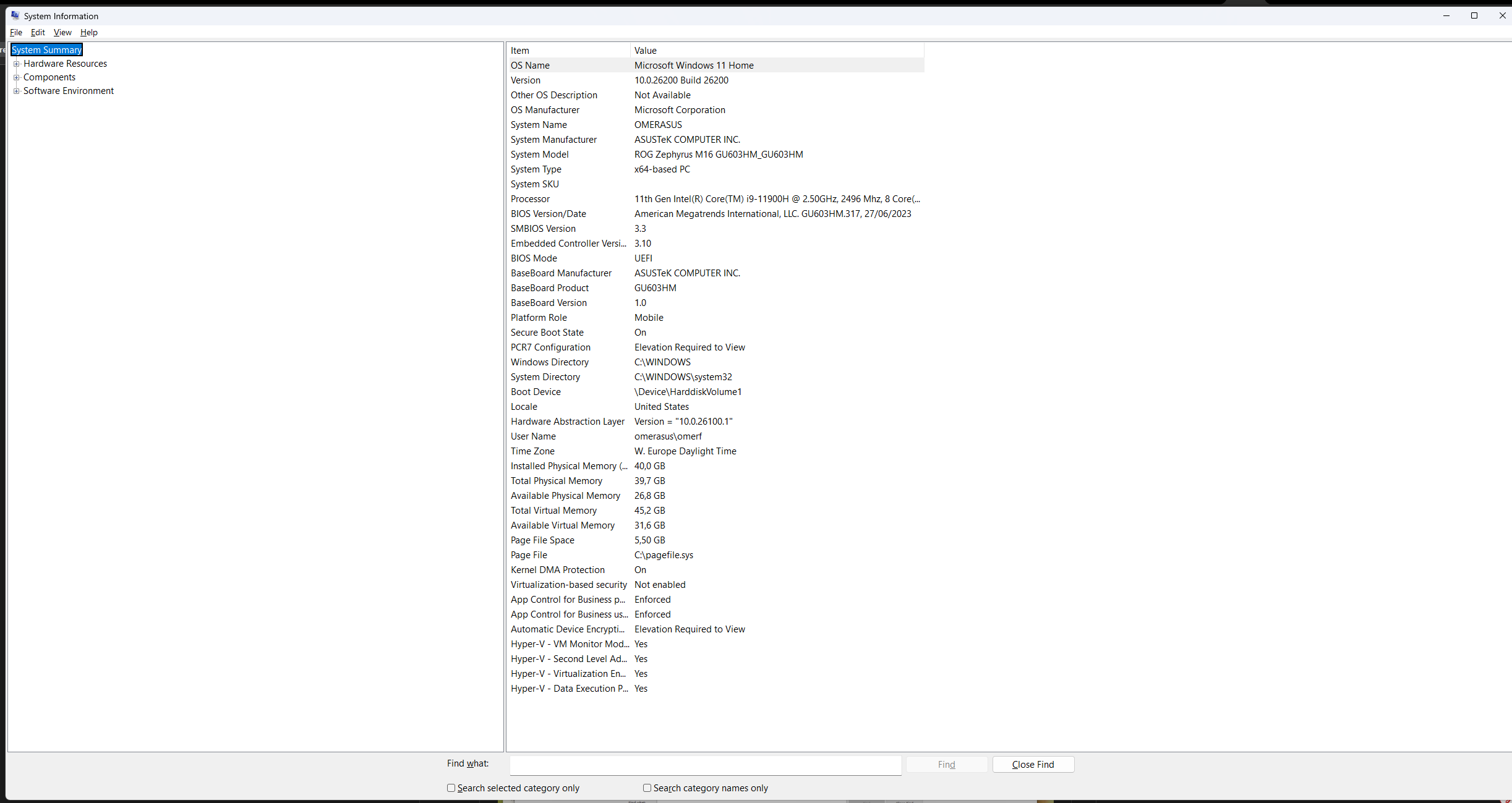Click the Platform Role item
Viewport: 1512px width, 803px height.
point(539,318)
